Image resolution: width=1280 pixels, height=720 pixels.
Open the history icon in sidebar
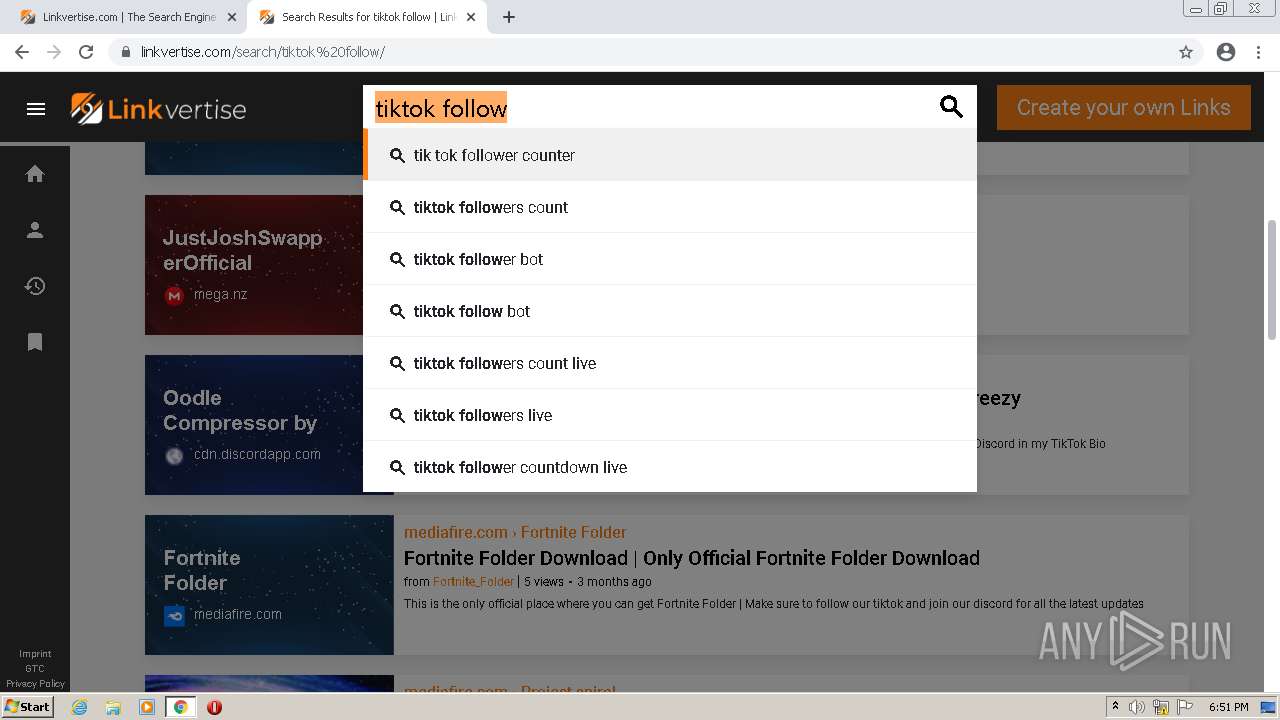coord(35,286)
